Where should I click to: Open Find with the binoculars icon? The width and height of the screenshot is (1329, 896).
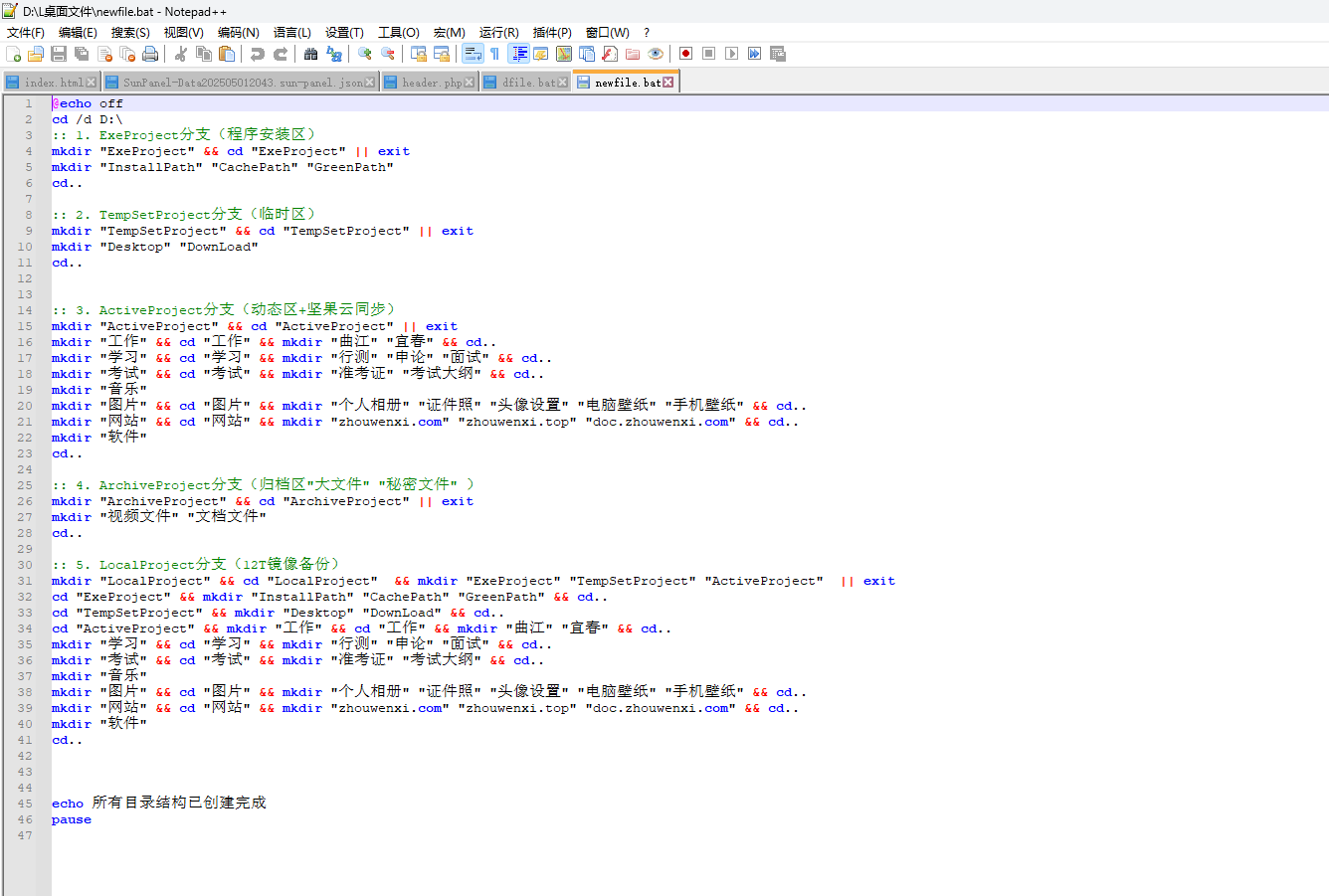coord(311,54)
